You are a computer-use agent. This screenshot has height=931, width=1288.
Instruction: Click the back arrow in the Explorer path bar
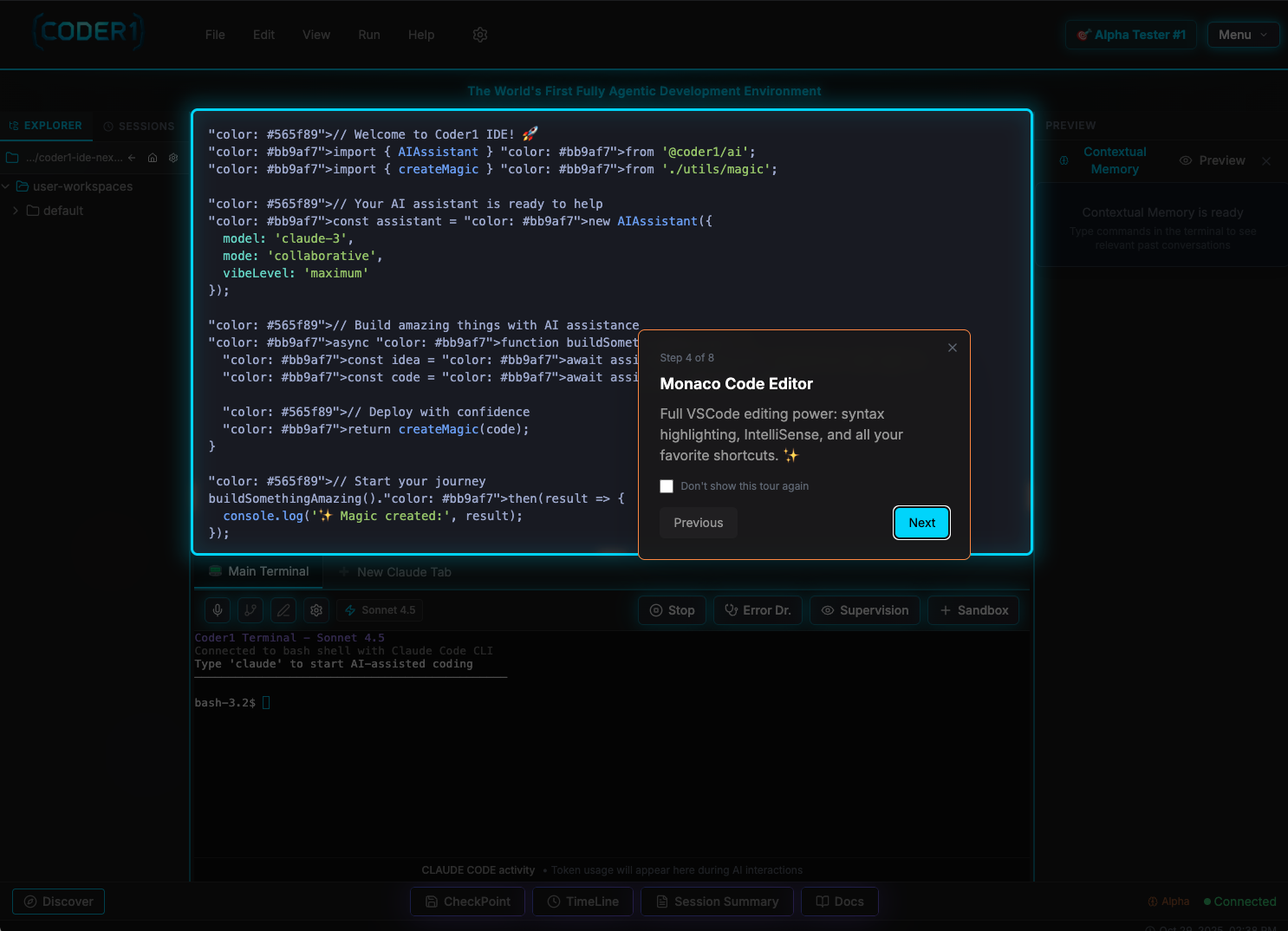pos(131,158)
